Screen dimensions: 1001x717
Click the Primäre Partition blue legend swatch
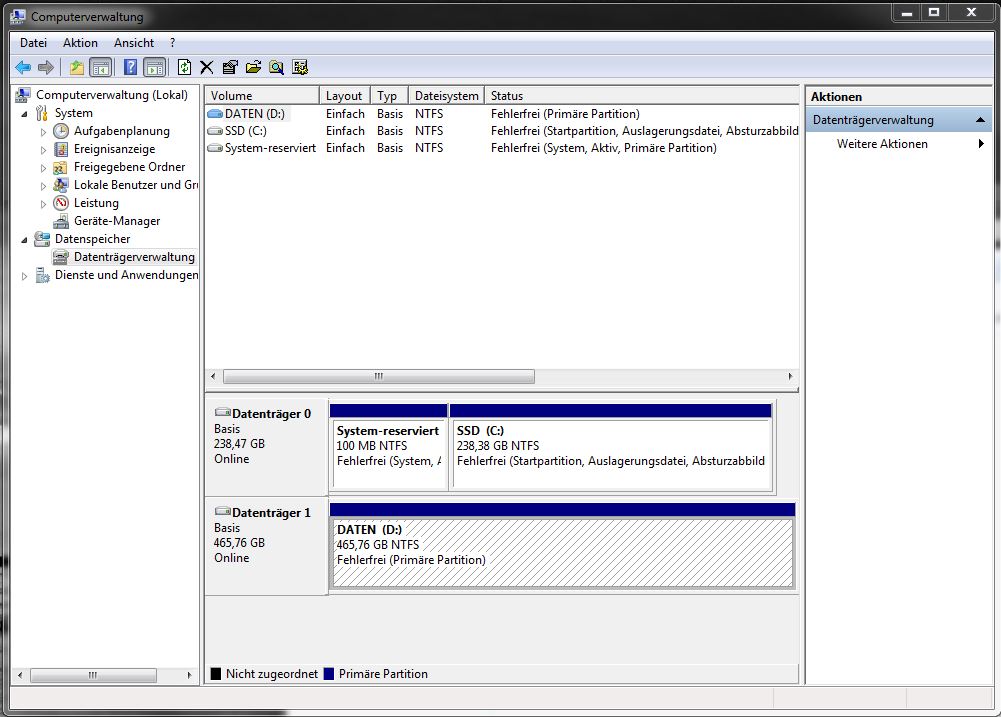[x=329, y=674]
